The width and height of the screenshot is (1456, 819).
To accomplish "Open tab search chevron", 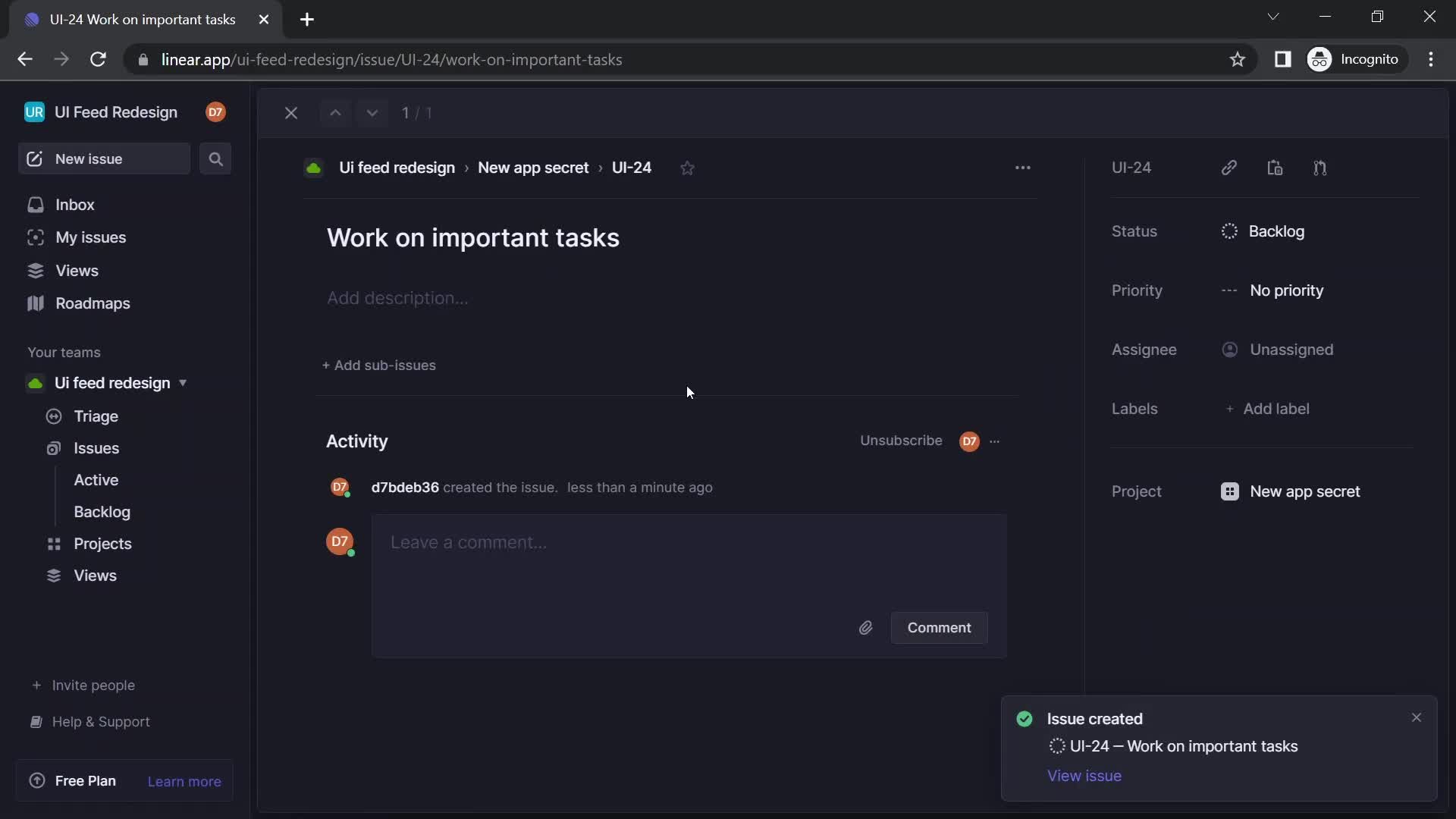I will 1273,17.
